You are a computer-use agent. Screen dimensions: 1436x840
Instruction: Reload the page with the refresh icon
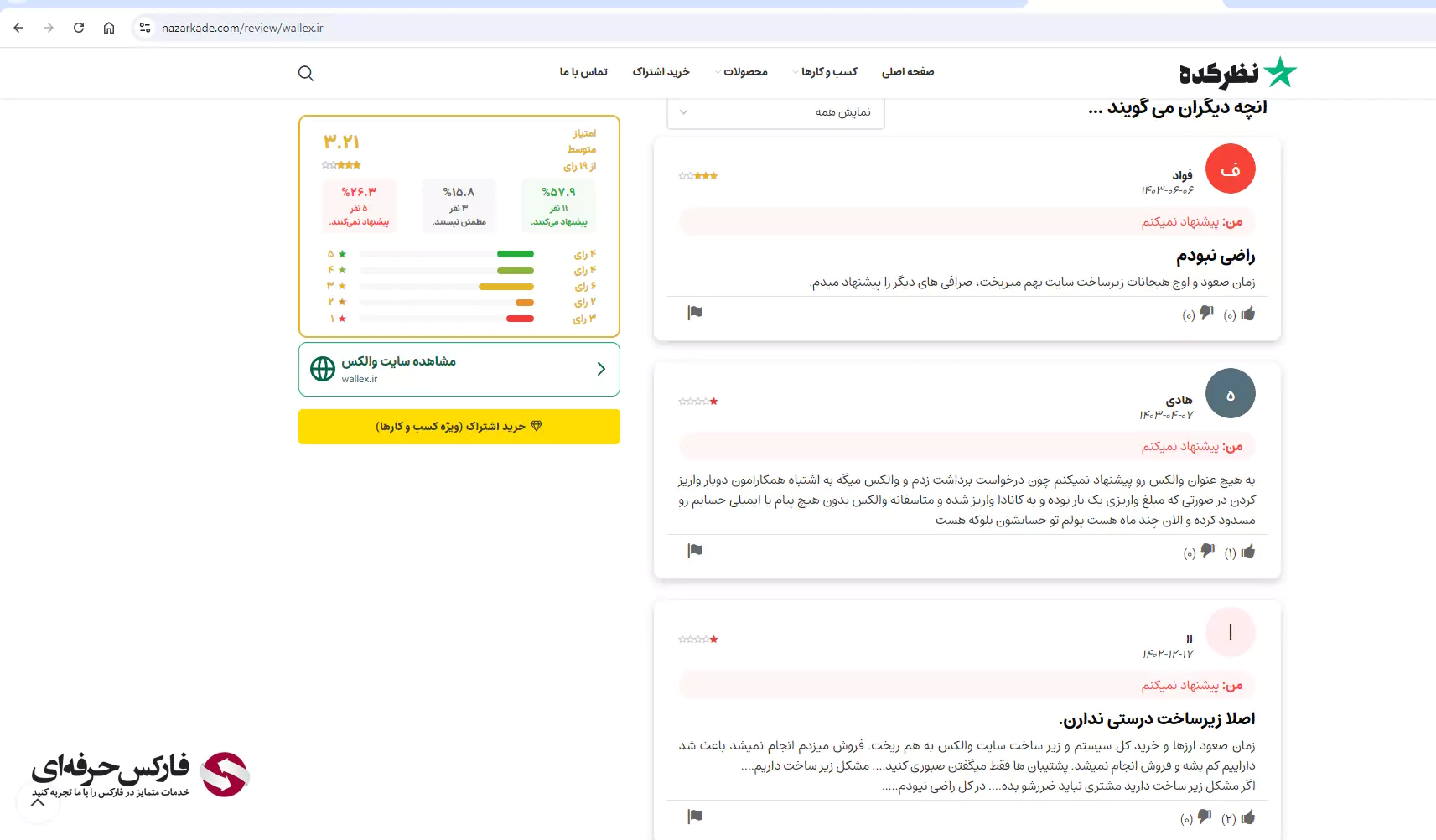click(x=79, y=28)
